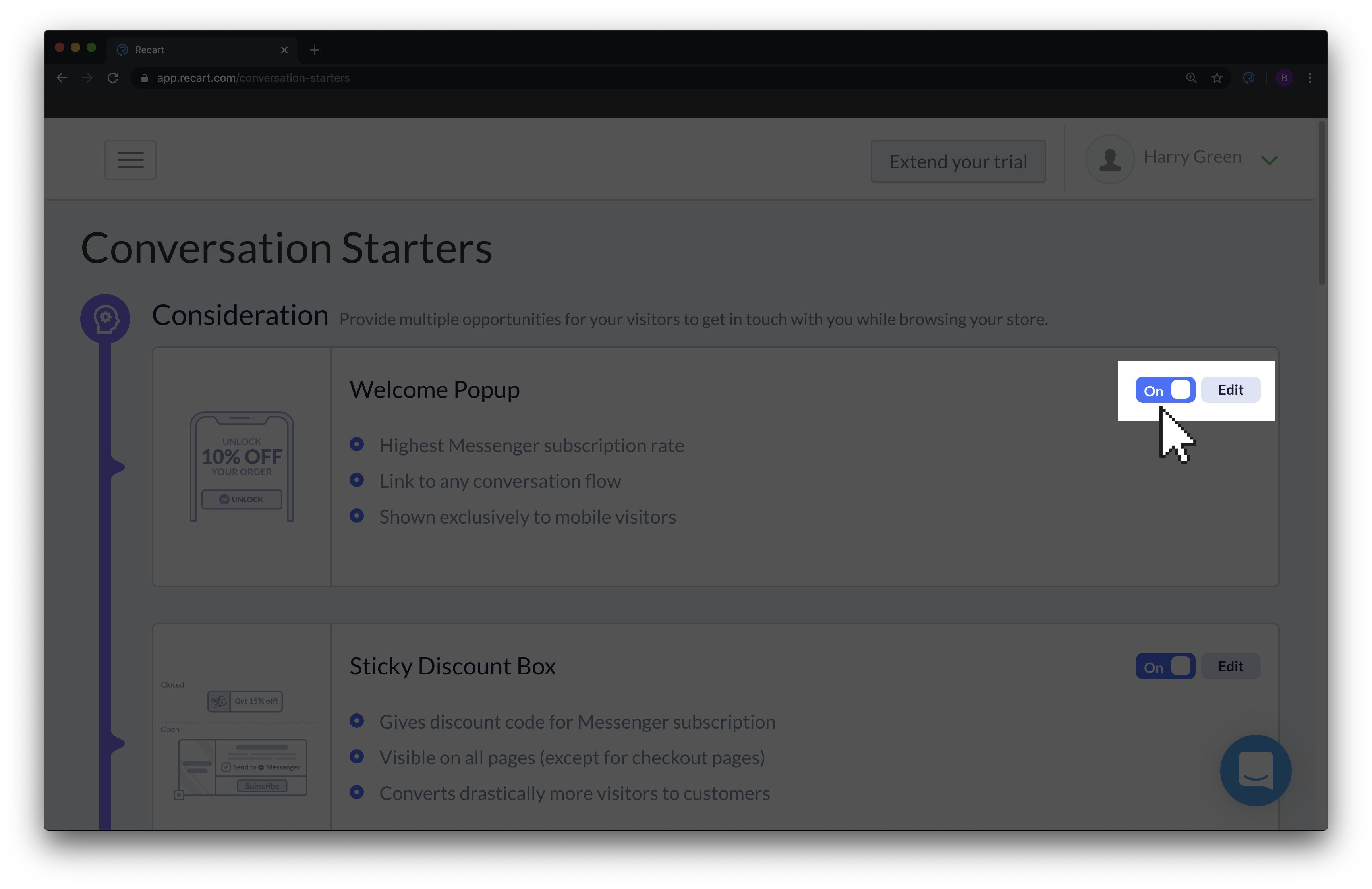Close the Recart tab
The height and width of the screenshot is (889, 1372).
click(284, 50)
